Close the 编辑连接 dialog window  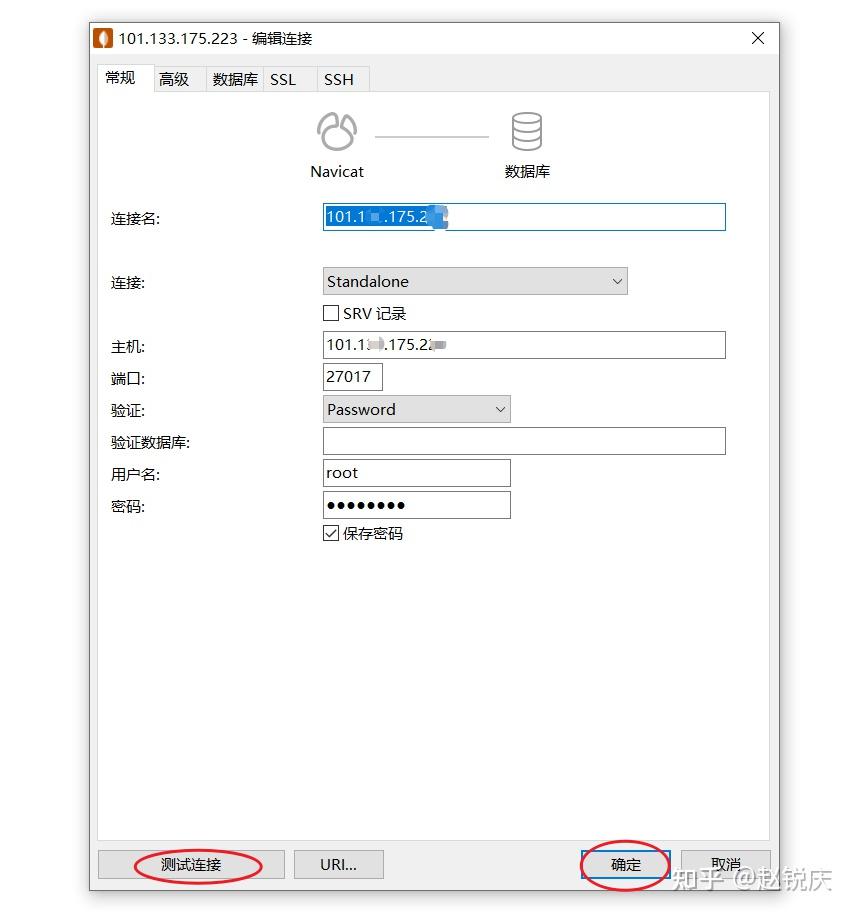(758, 38)
